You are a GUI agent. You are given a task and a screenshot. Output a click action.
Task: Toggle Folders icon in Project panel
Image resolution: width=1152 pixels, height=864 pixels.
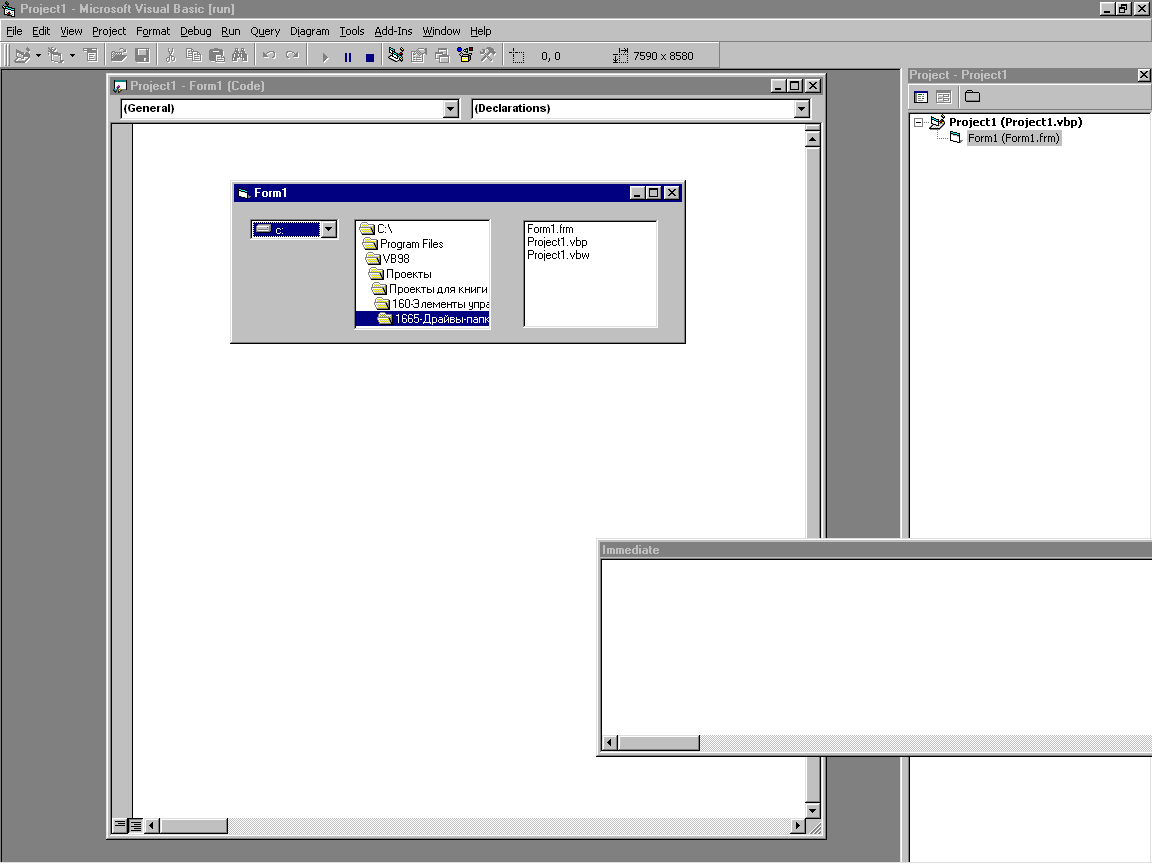(972, 96)
